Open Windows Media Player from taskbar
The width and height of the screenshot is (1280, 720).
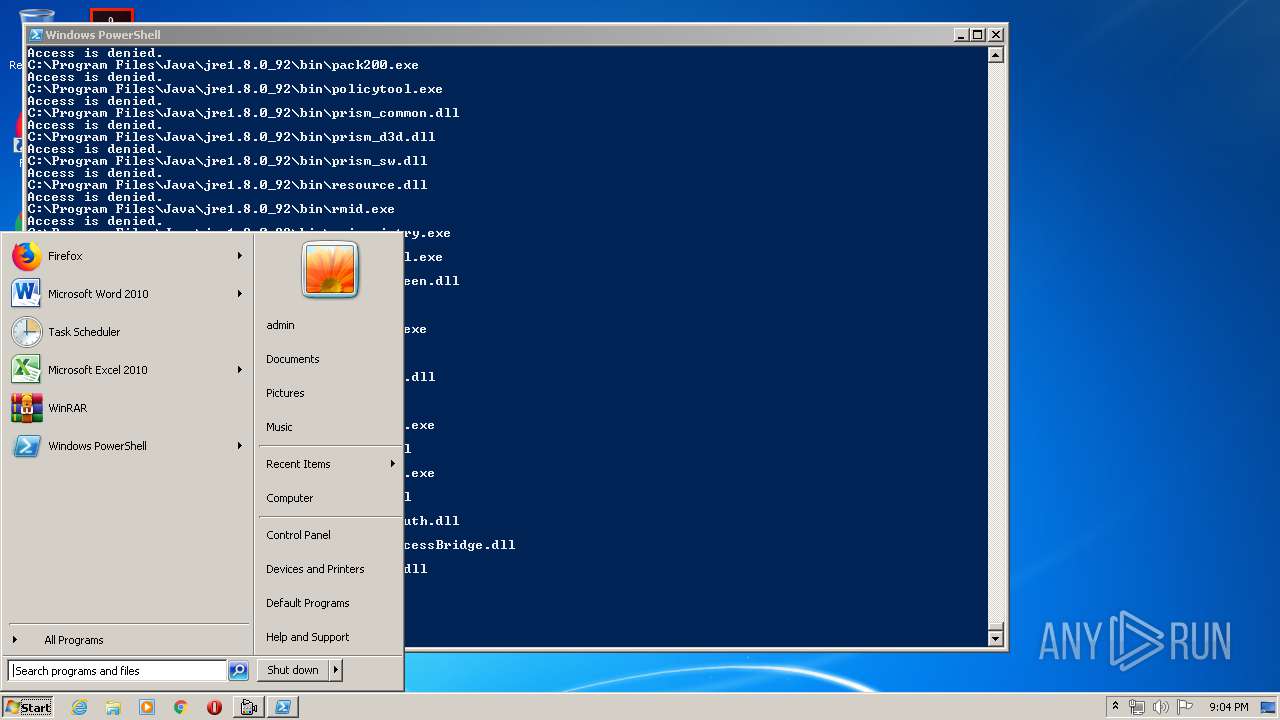tap(147, 707)
